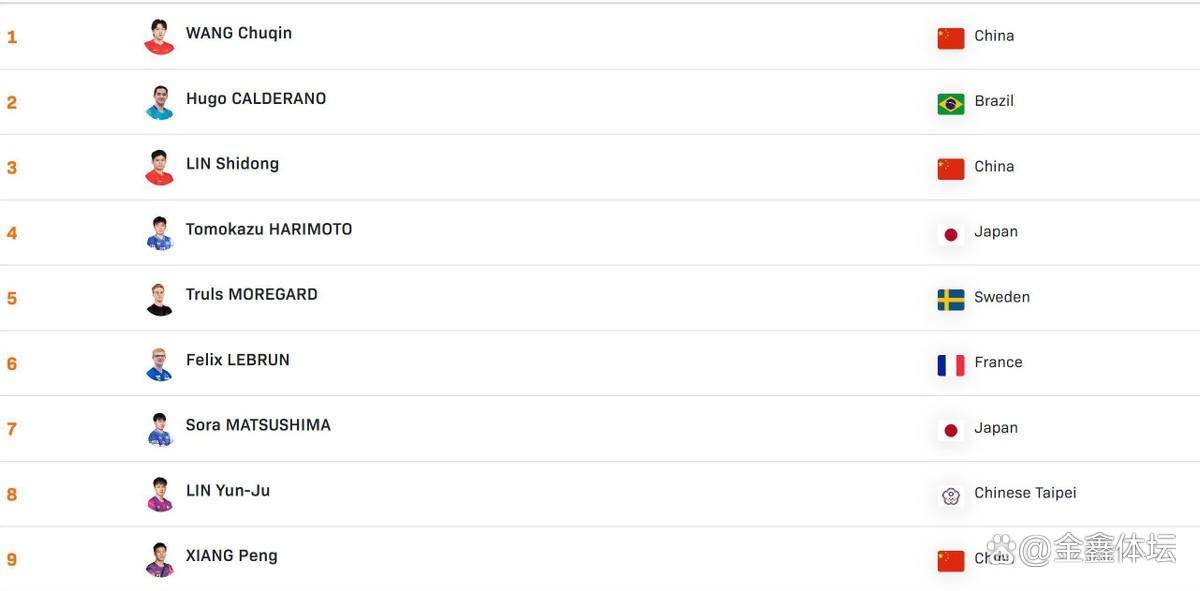Viewport: 1200px width, 591px height.
Task: Click the France flag icon
Action: click(x=951, y=365)
